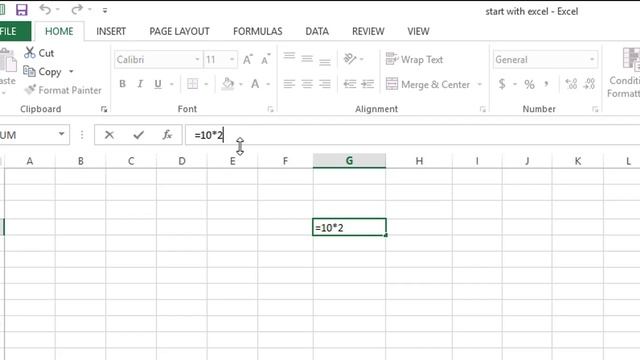Apply the font color A
Image resolution: width=640 pixels, height=360 pixels.
click(255, 84)
